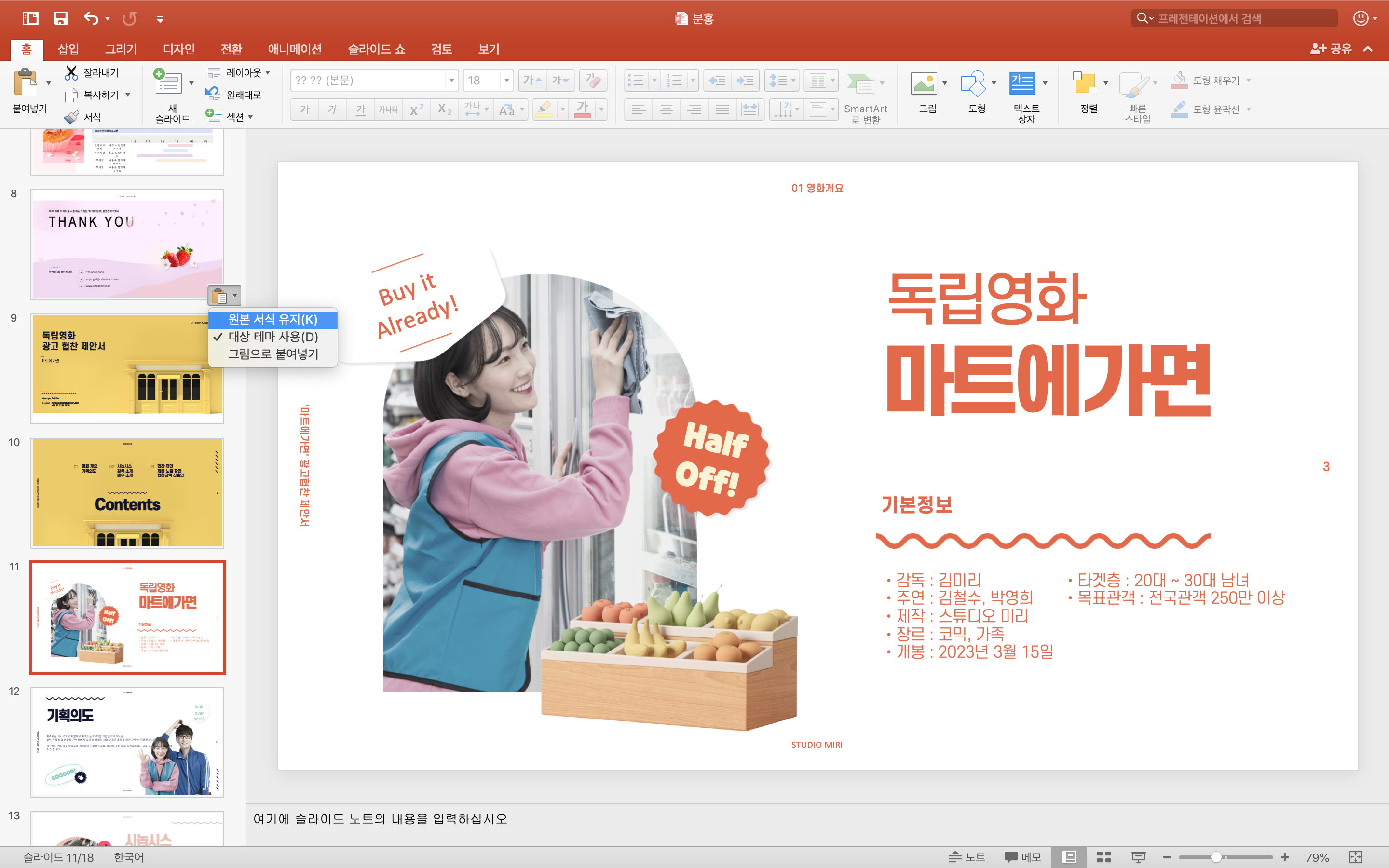Click the font color swatch
This screenshot has height=868, width=1389.
583,109
